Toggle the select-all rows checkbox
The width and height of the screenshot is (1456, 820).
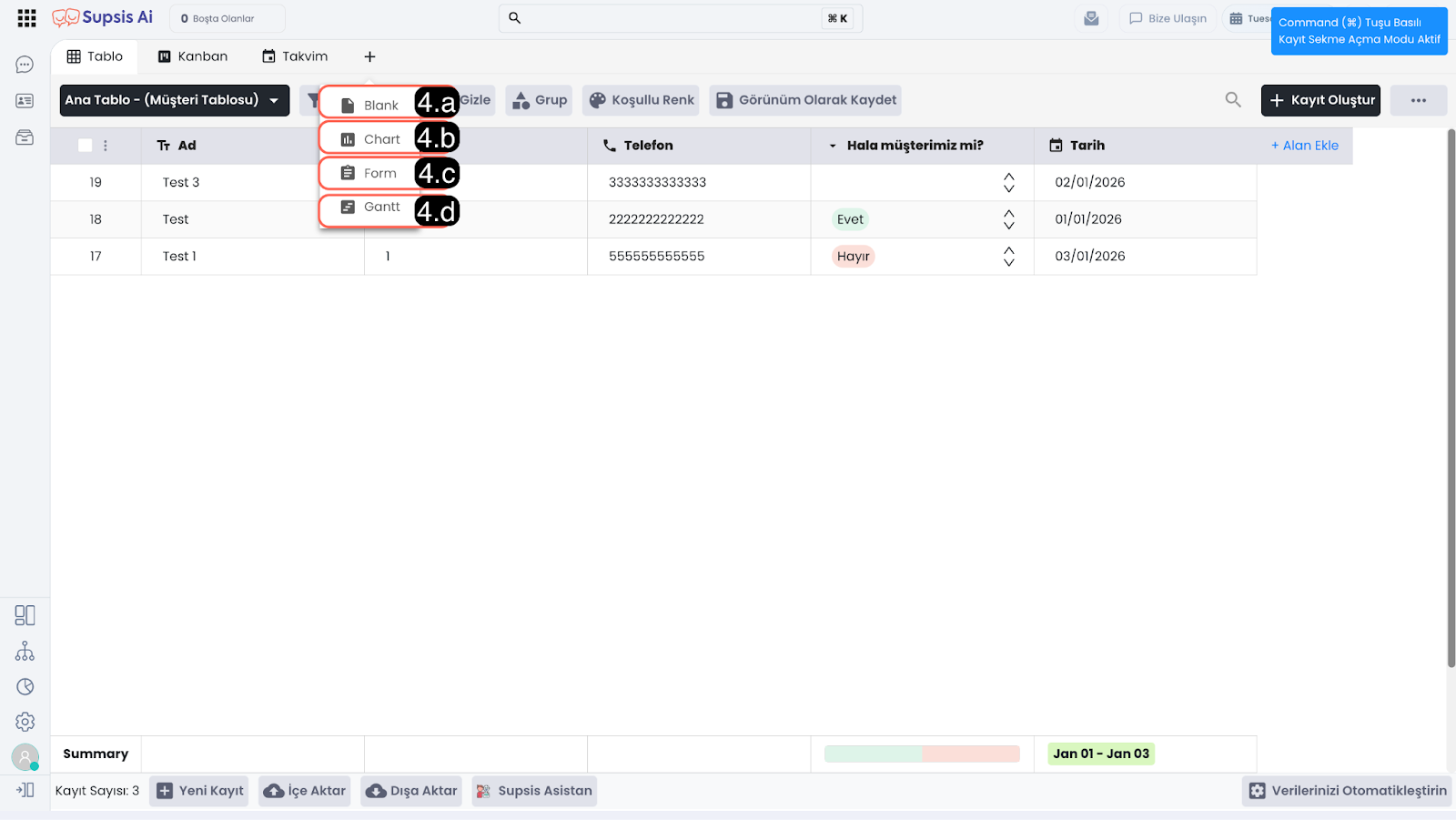click(x=86, y=146)
